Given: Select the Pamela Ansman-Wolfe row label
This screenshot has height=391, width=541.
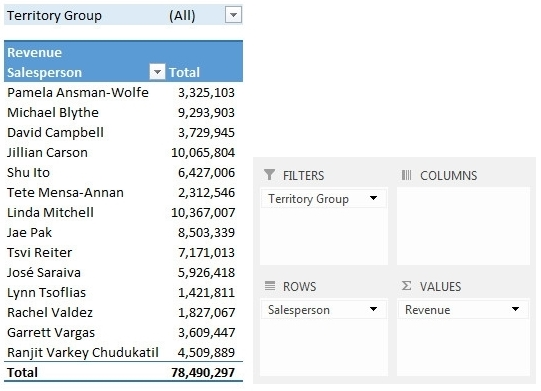Looking at the screenshot, I should pos(78,92).
